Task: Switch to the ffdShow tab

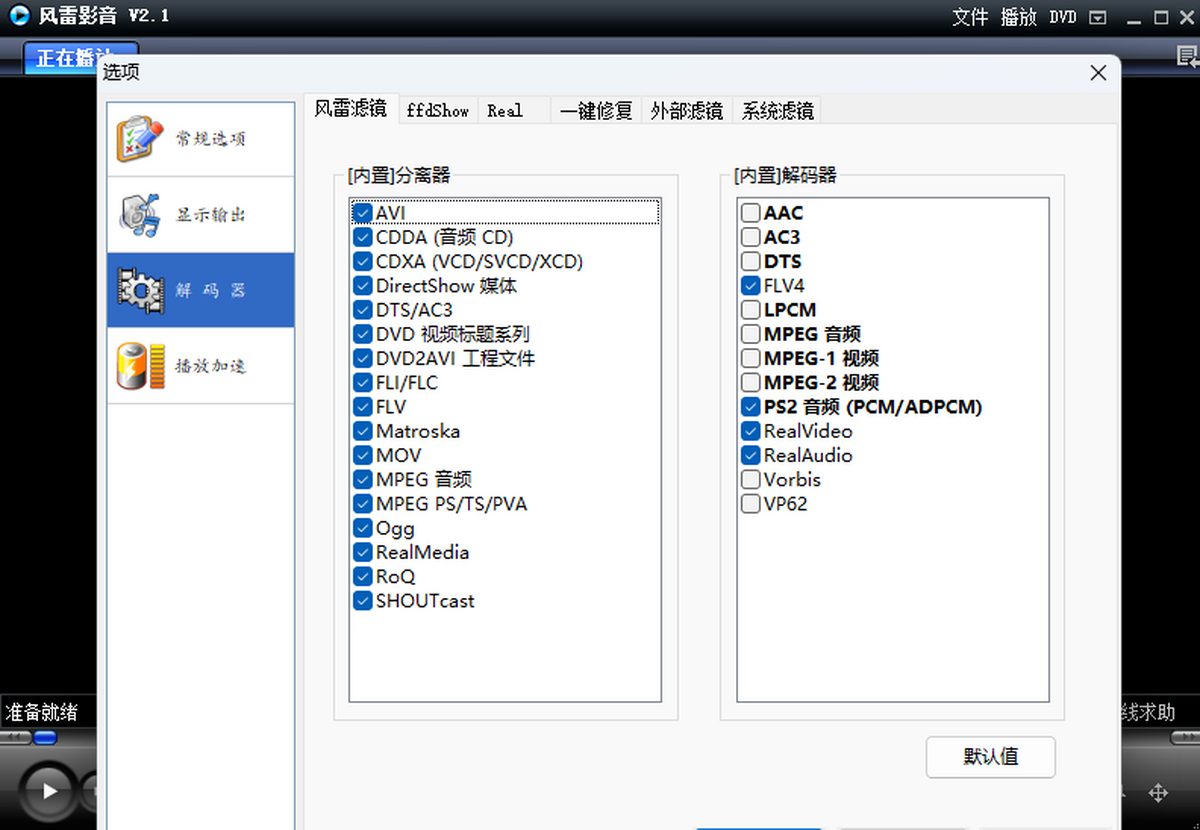Action: [438, 111]
